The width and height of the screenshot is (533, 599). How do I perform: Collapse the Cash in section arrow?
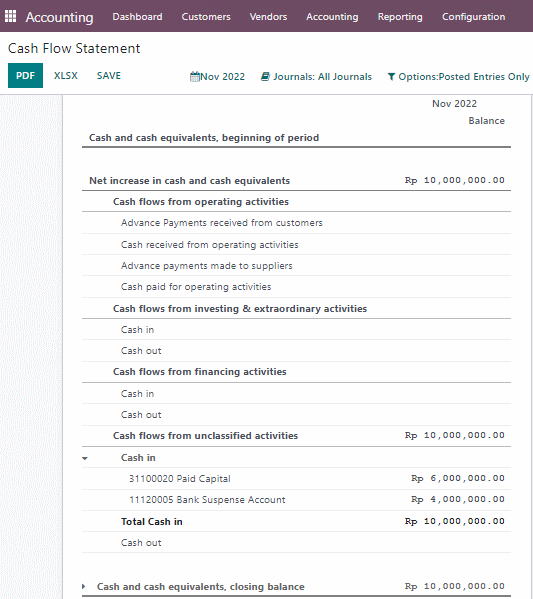click(x=85, y=458)
